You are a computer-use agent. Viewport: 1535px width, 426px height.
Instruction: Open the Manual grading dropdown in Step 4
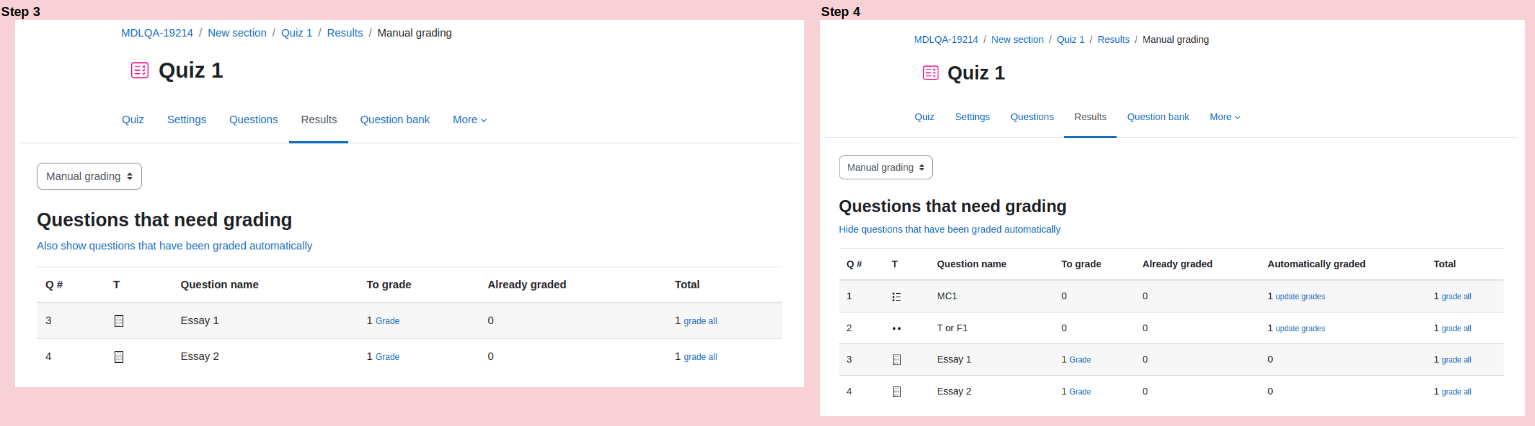[x=885, y=167]
